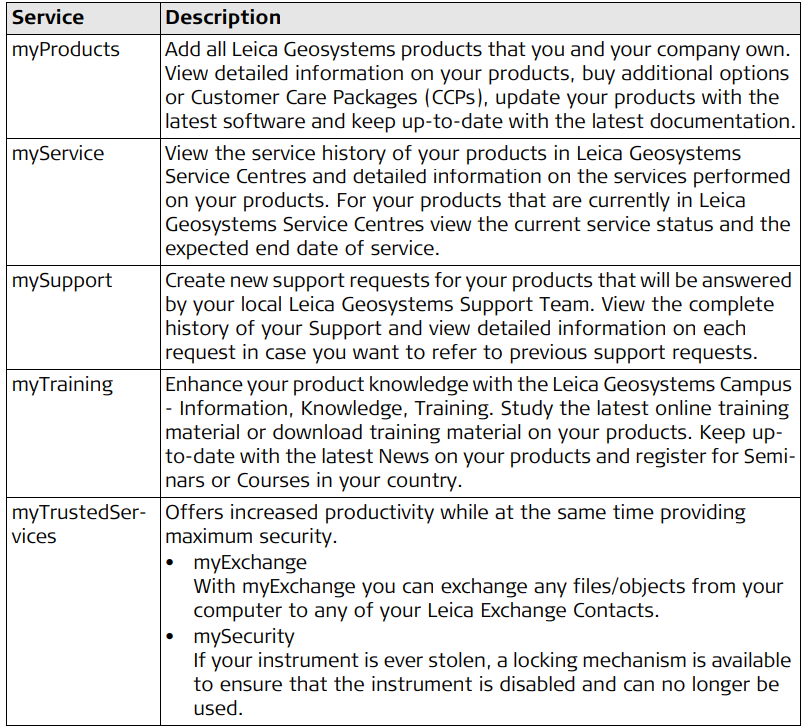Click the myTraining description paragraph
Viewport: 808px width, 726px height.
coord(477,432)
